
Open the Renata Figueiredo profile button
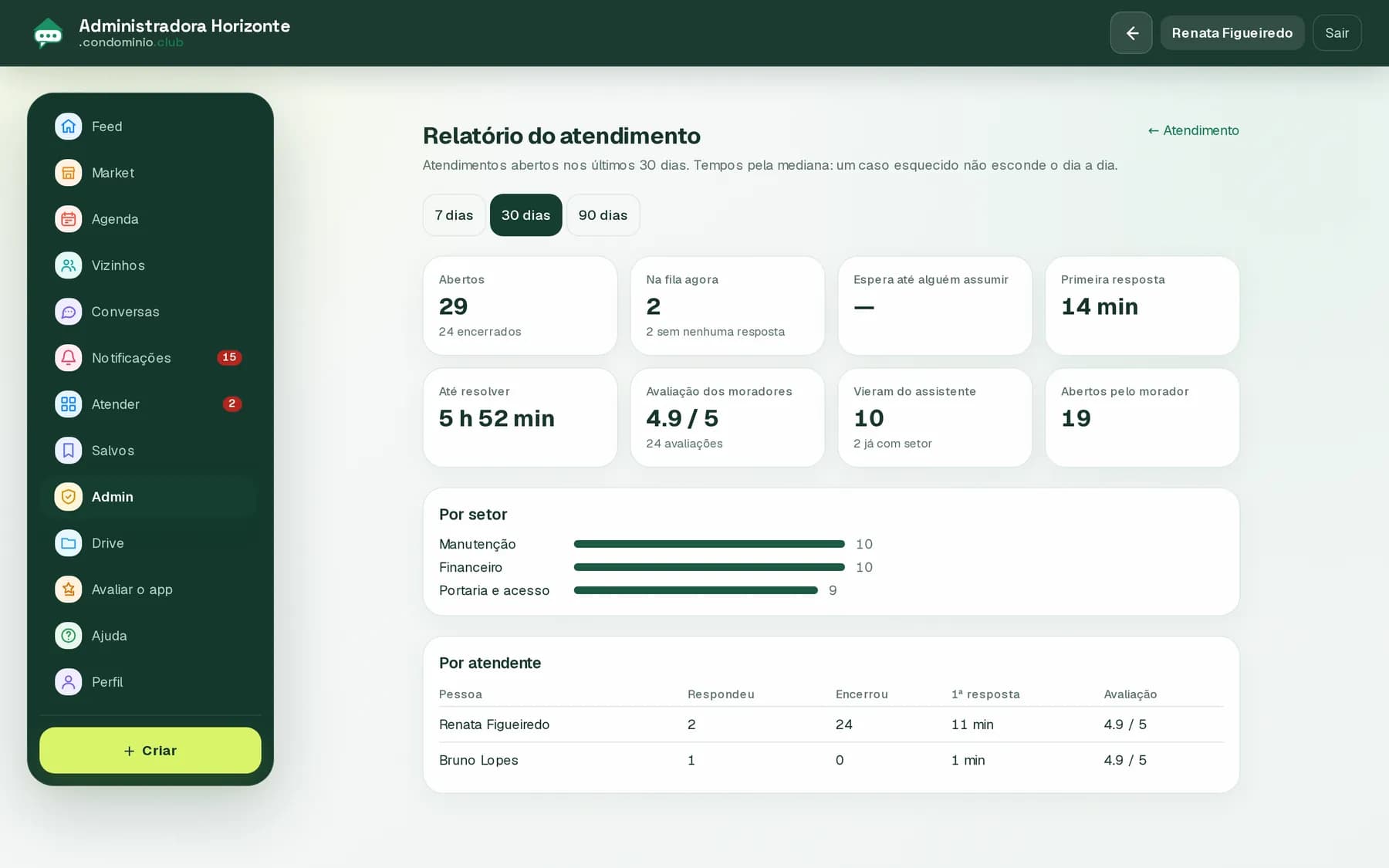point(1232,33)
